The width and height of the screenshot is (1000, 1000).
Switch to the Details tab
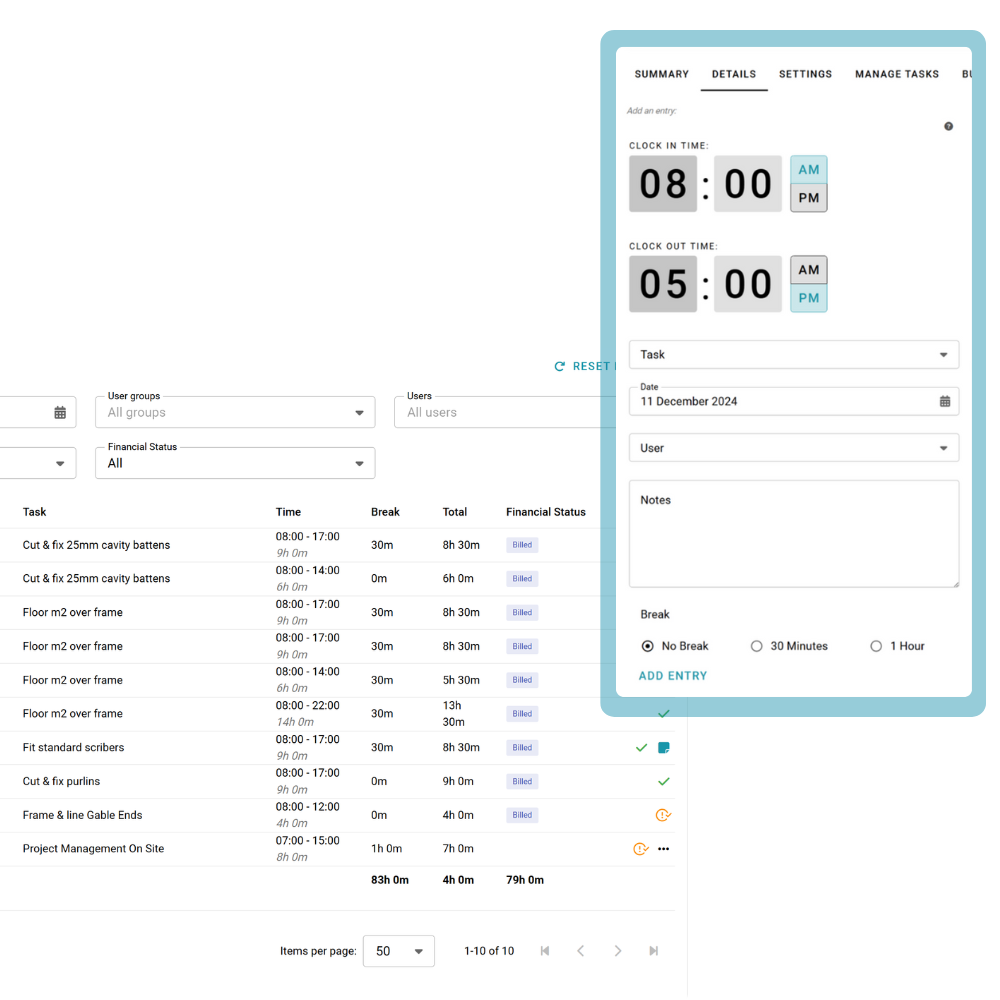click(734, 74)
